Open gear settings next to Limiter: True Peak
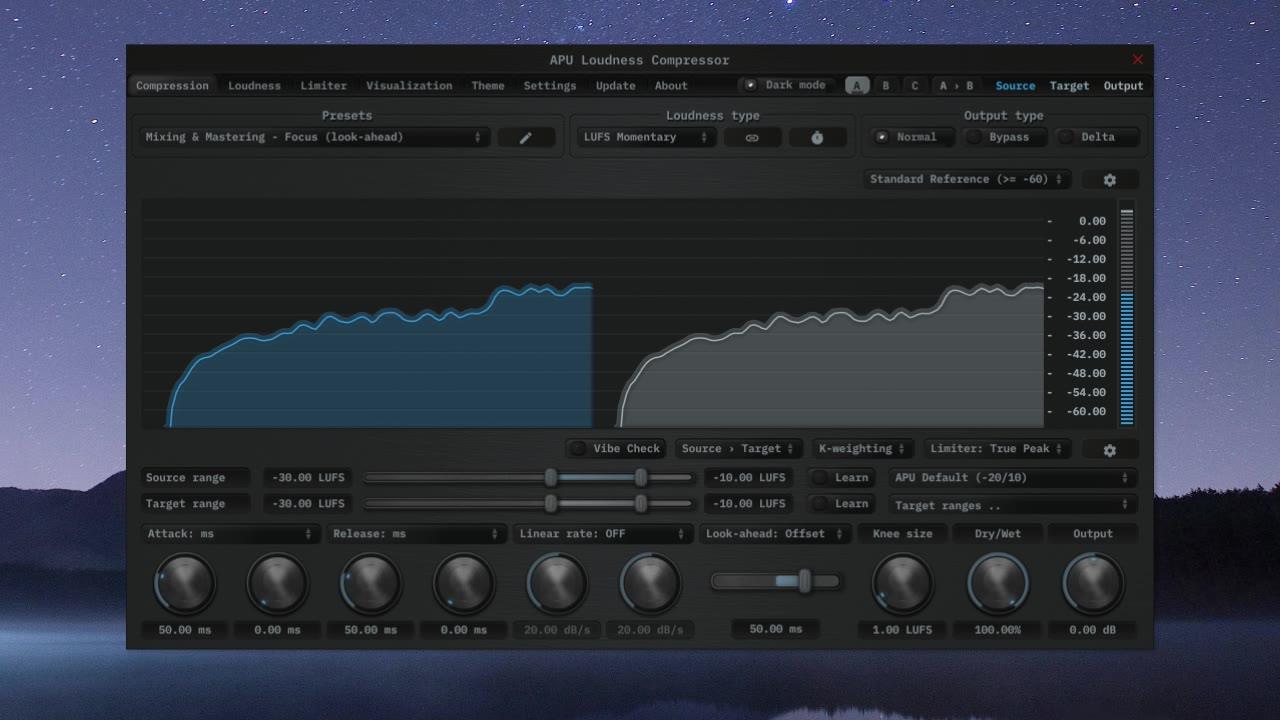This screenshot has width=1280, height=720. (1109, 450)
